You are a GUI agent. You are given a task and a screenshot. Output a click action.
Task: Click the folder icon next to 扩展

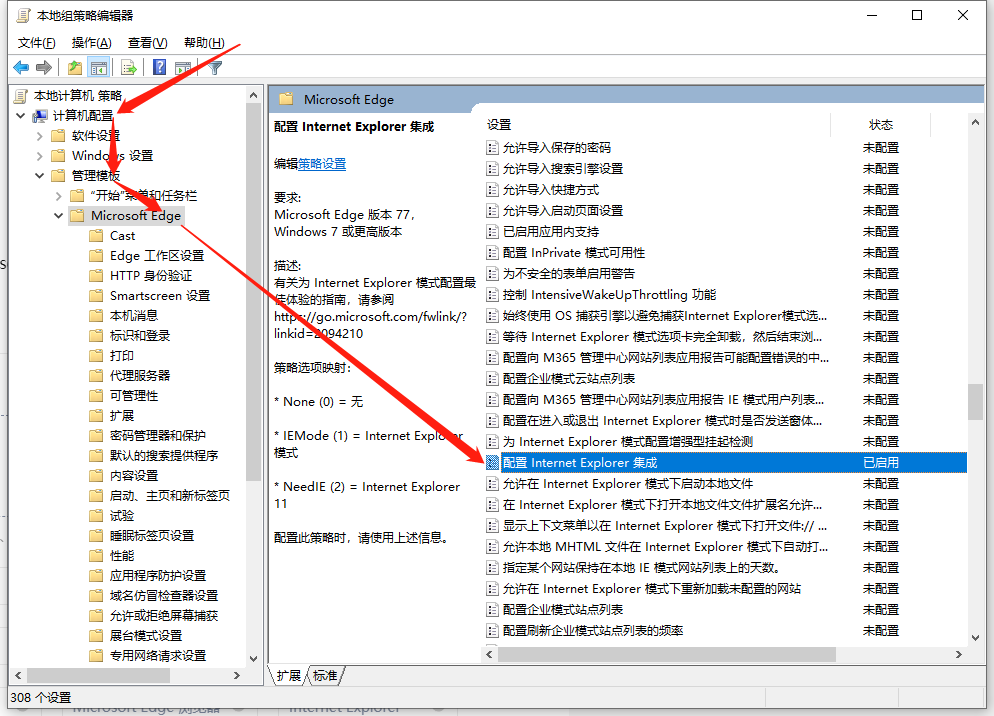click(96, 415)
